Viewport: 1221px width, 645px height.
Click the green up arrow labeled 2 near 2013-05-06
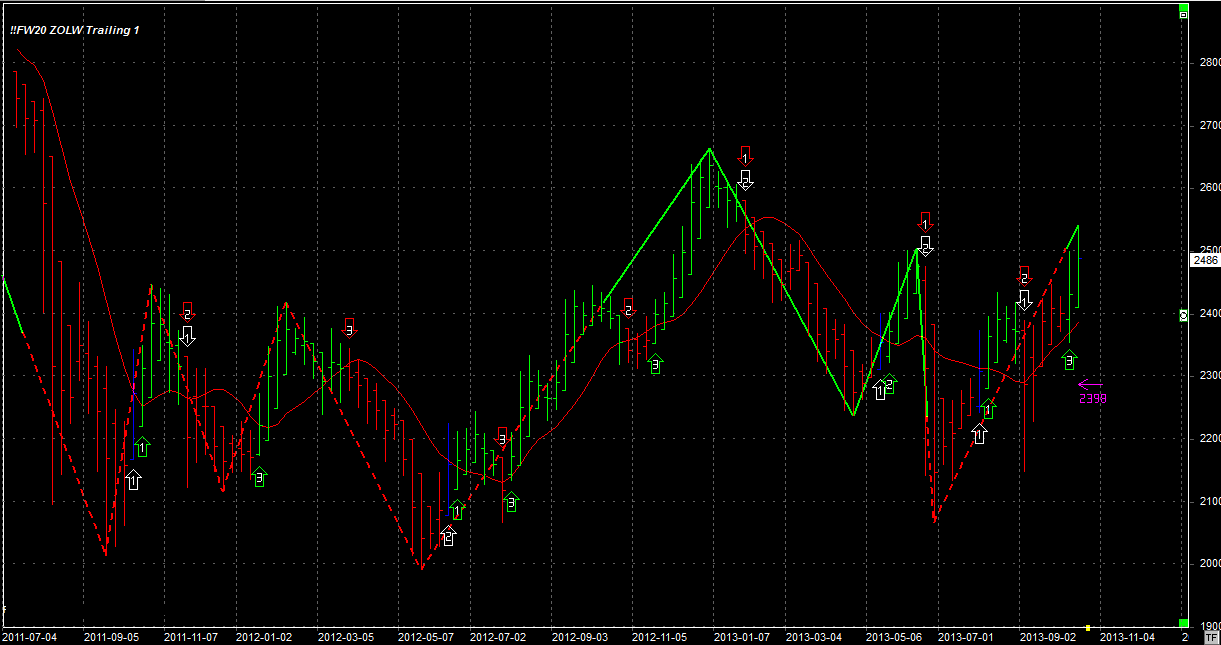coord(889,383)
